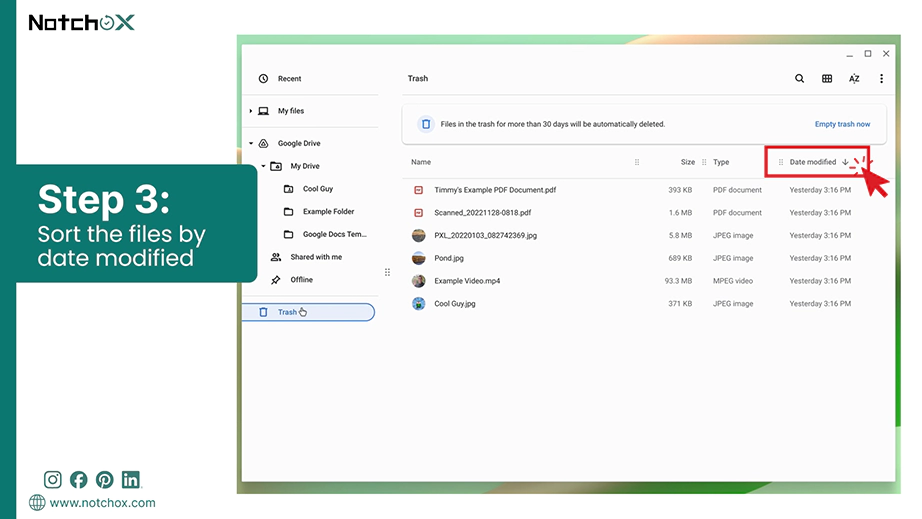Image resolution: width=922 pixels, height=519 pixels.
Task: Select the Trash entry in sidebar
Action: coord(309,312)
